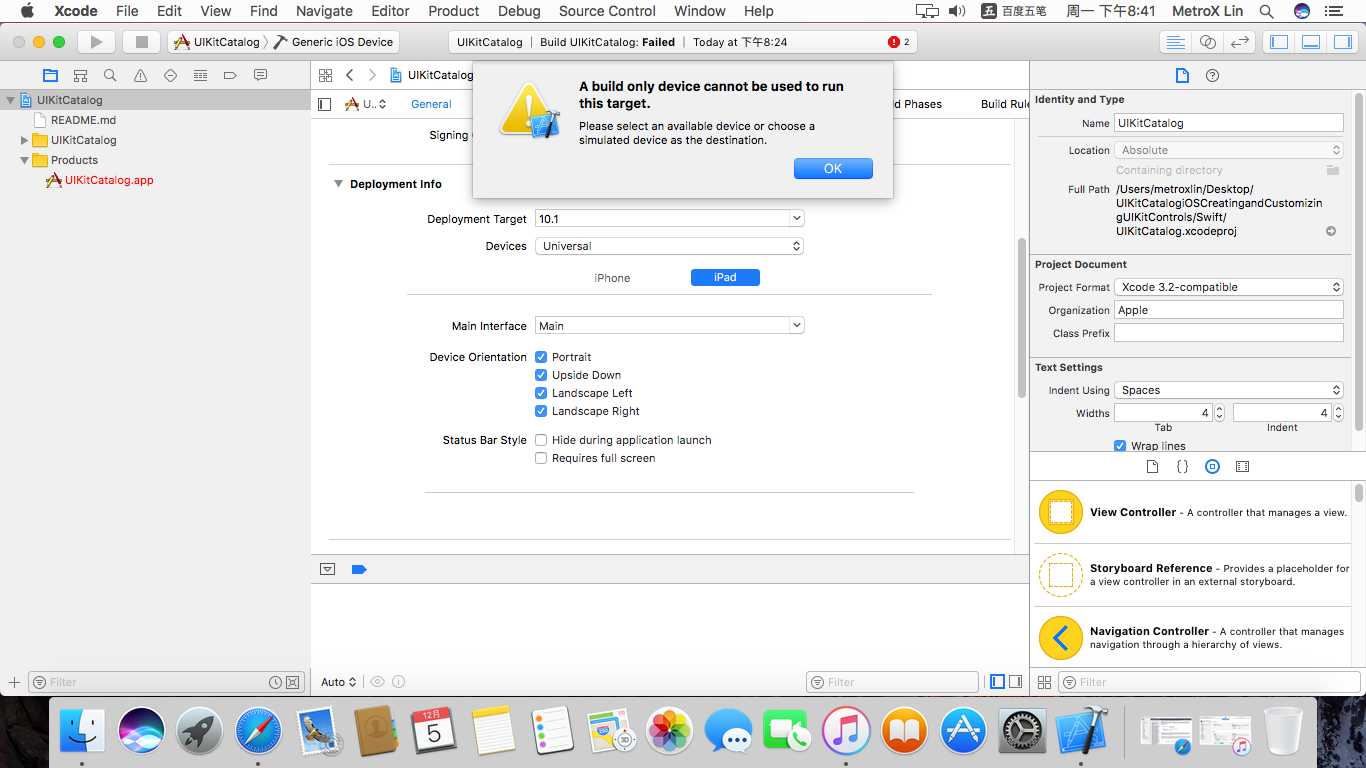Open the File Template library

tap(1152, 466)
